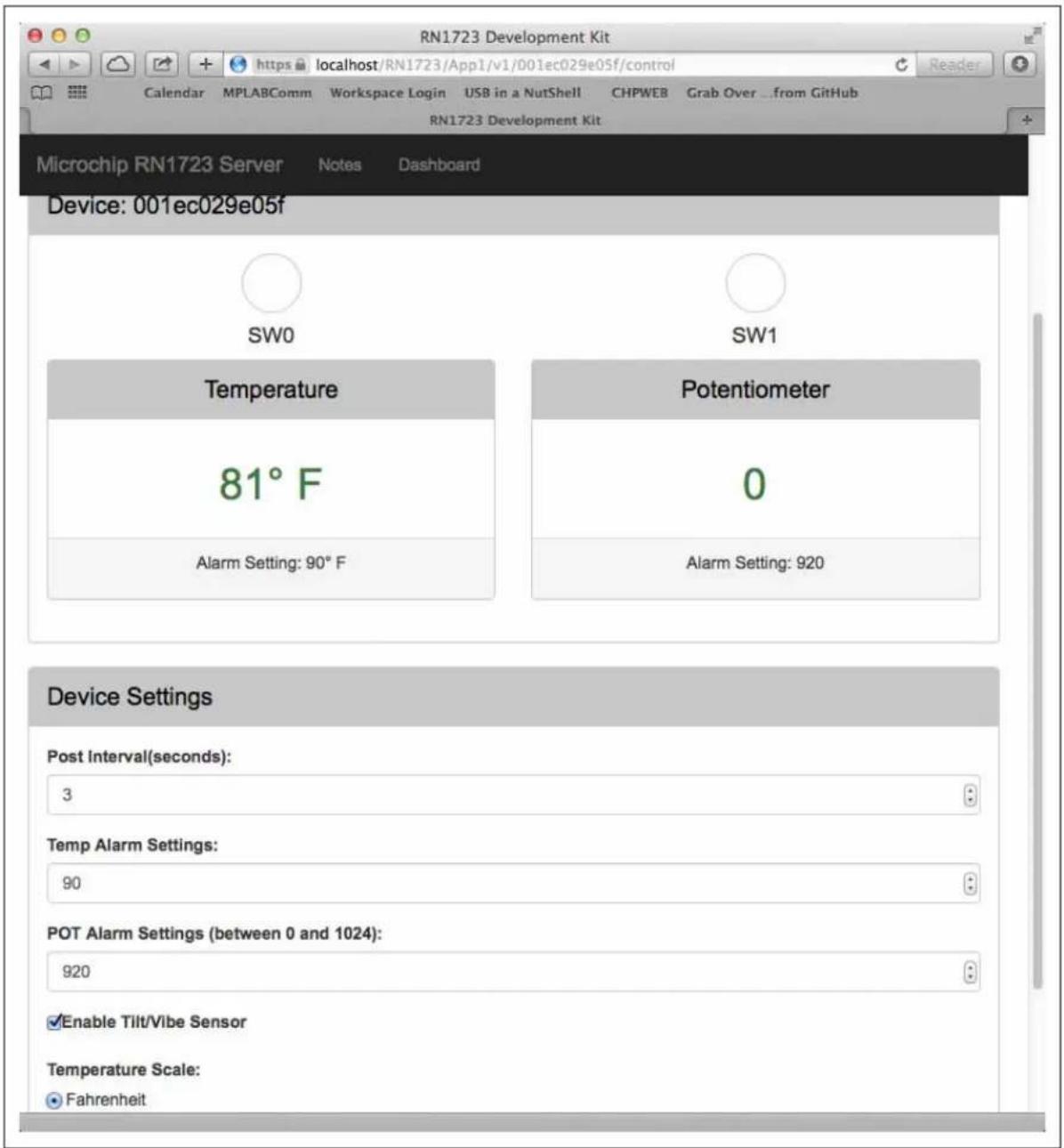Screen dimensions: 1064x1148
Task: Click the Device Settings heading
Action: [x=130, y=697]
